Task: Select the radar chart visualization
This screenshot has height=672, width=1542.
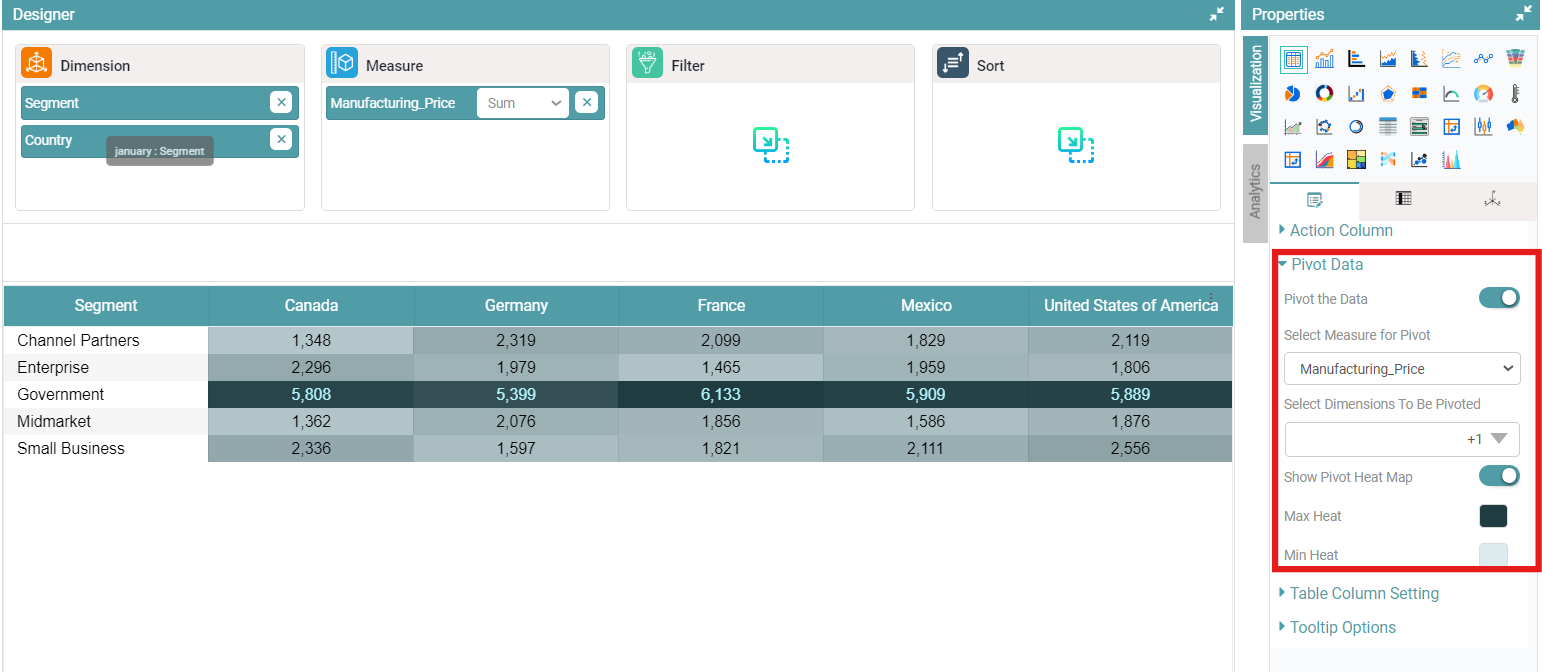Action: (1388, 93)
